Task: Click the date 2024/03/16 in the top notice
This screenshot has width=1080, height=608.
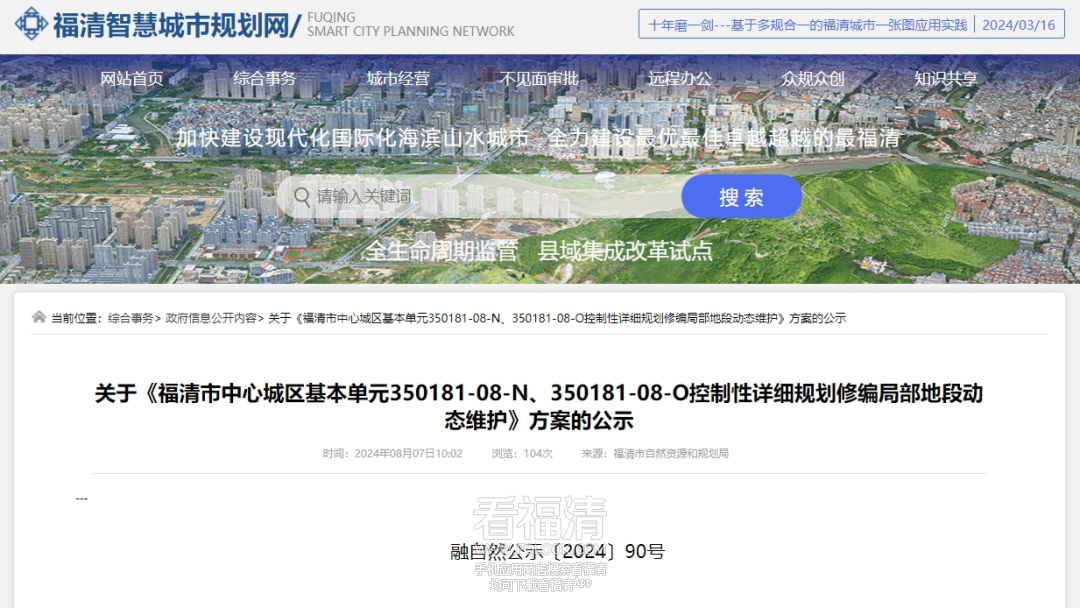Action: (x=1018, y=25)
